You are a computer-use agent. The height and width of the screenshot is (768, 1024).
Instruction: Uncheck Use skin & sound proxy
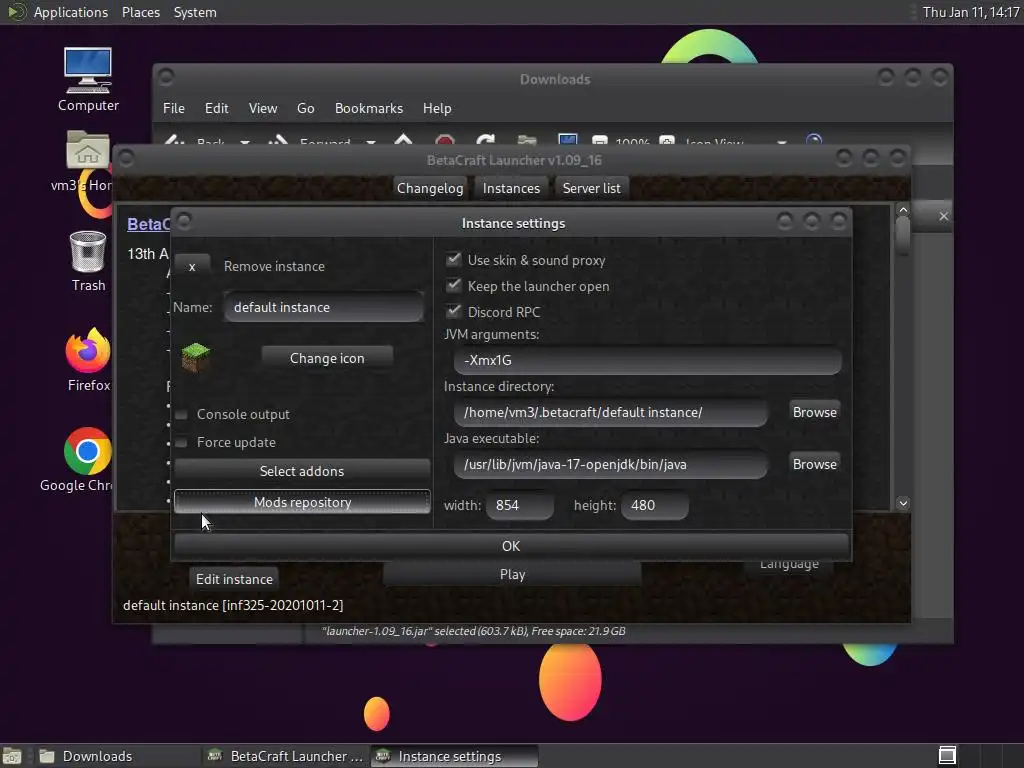click(453, 260)
